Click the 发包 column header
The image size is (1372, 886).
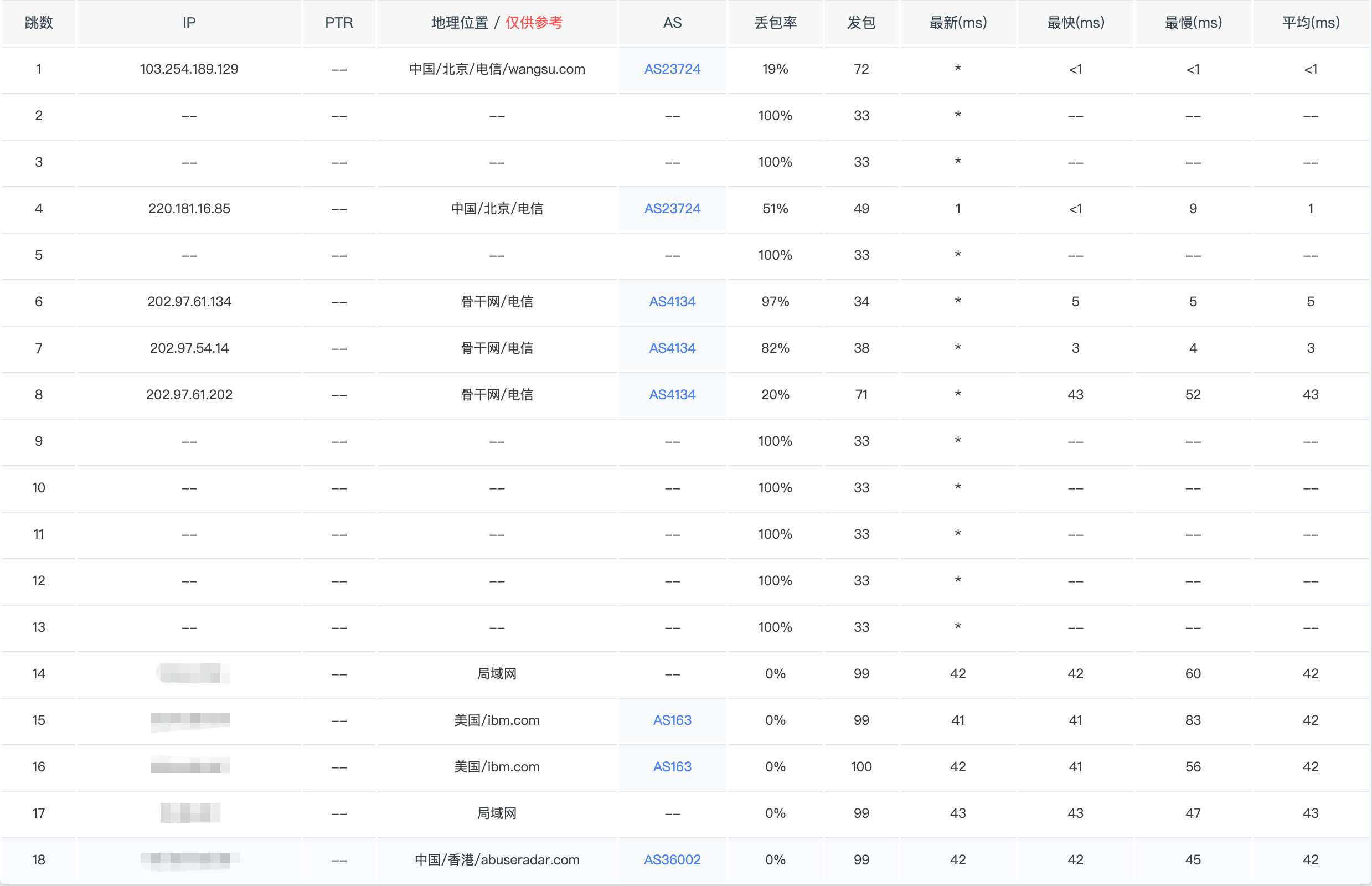pyautogui.click(x=861, y=23)
